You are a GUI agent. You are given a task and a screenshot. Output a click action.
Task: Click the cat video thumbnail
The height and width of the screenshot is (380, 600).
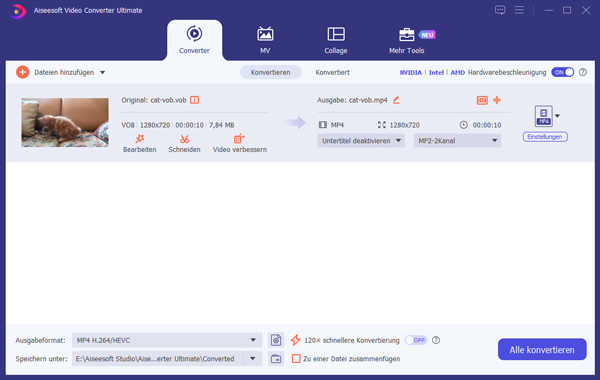tap(65, 122)
